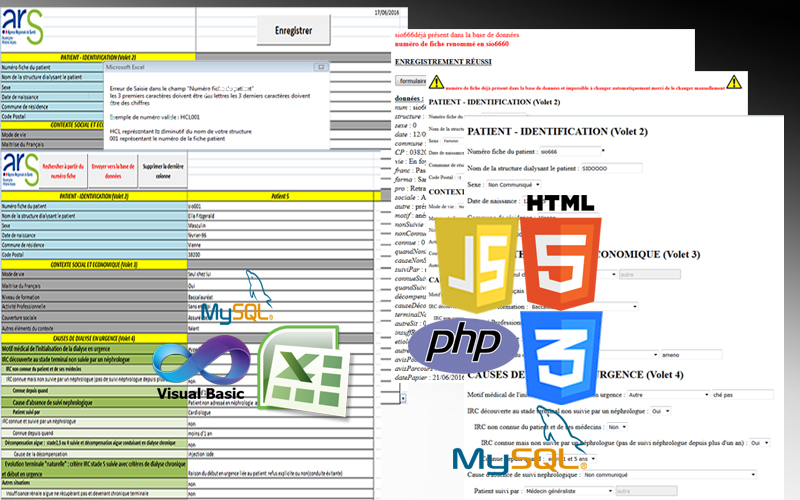
Task: Click the ARS logo beside the Enregistrer button
Action: (x=22, y=27)
